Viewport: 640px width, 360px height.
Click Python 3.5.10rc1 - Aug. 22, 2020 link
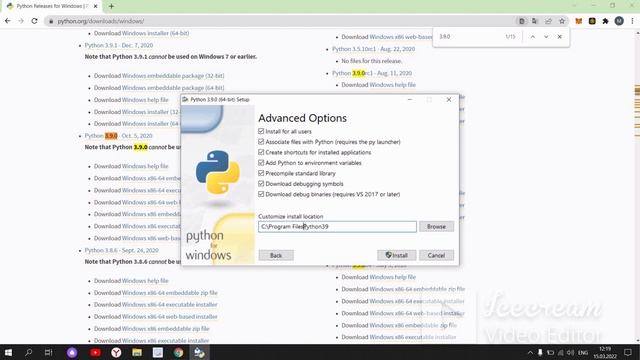[373, 49]
